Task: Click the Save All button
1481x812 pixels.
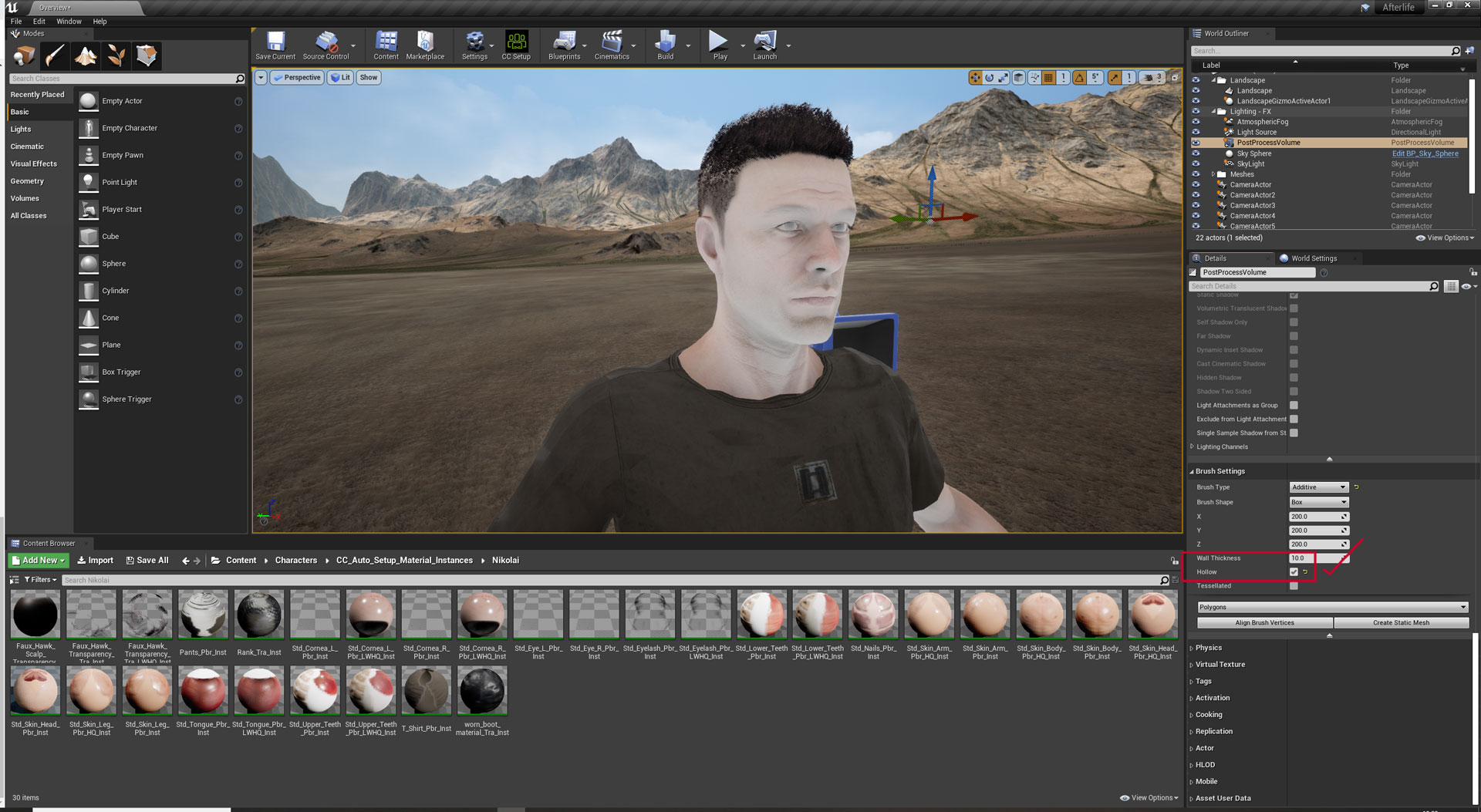Action: pyautogui.click(x=147, y=561)
